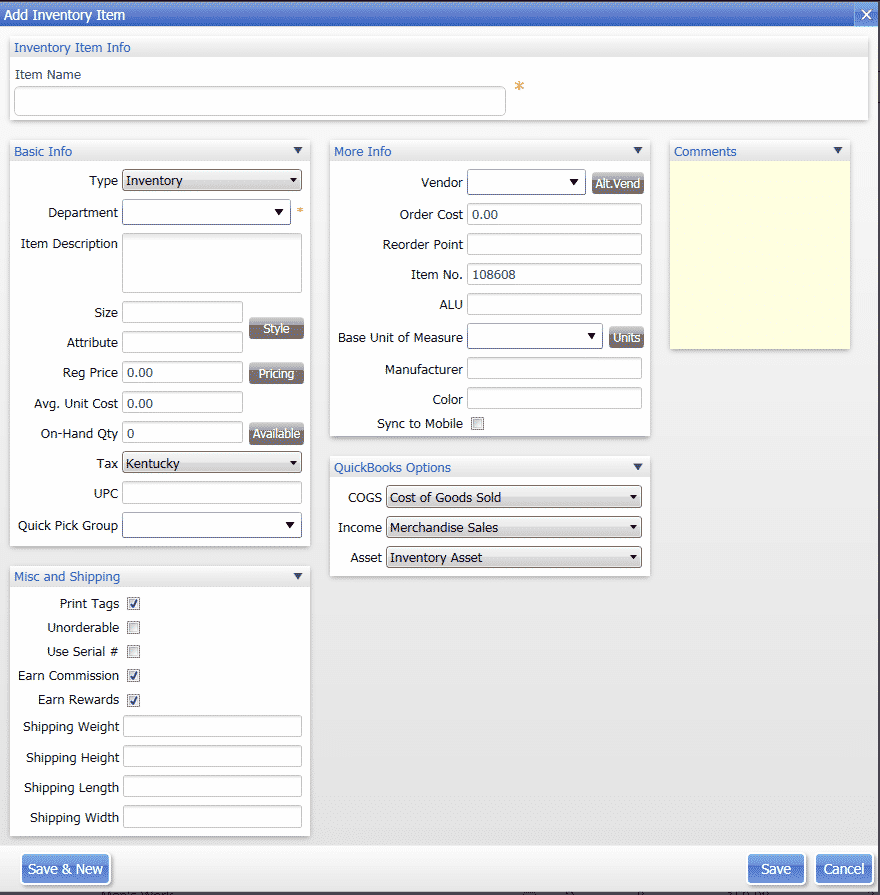Collapse the More Info panel arrow
The height and width of the screenshot is (895, 880).
pyautogui.click(x=637, y=151)
